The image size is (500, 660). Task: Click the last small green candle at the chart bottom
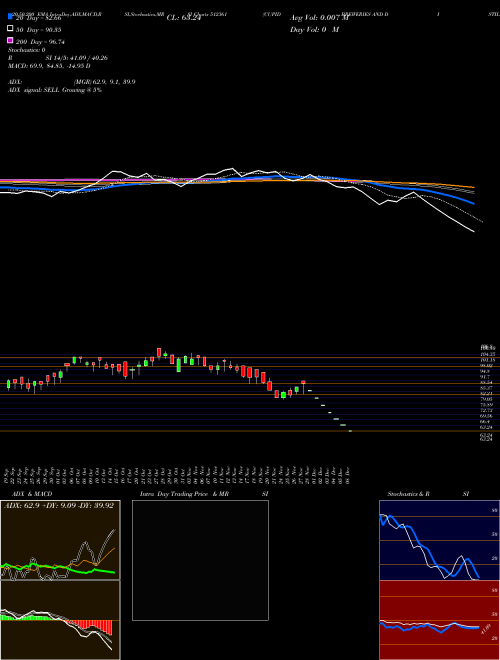(x=350, y=431)
